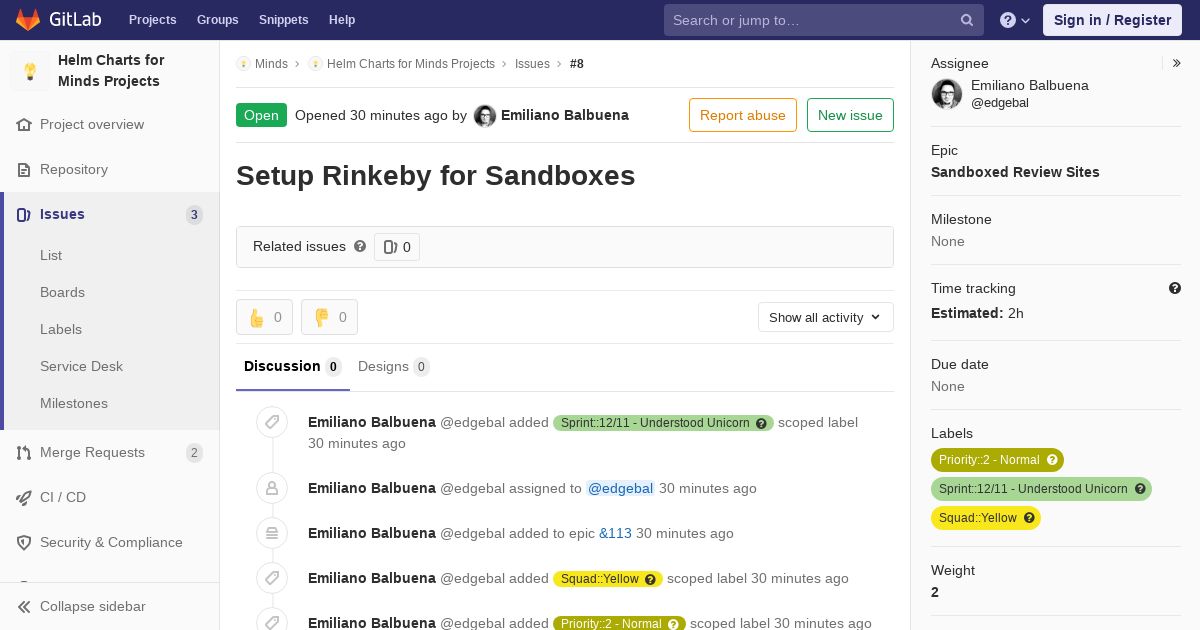
Task: Click the Time tracking help icon
Action: coord(1175,288)
